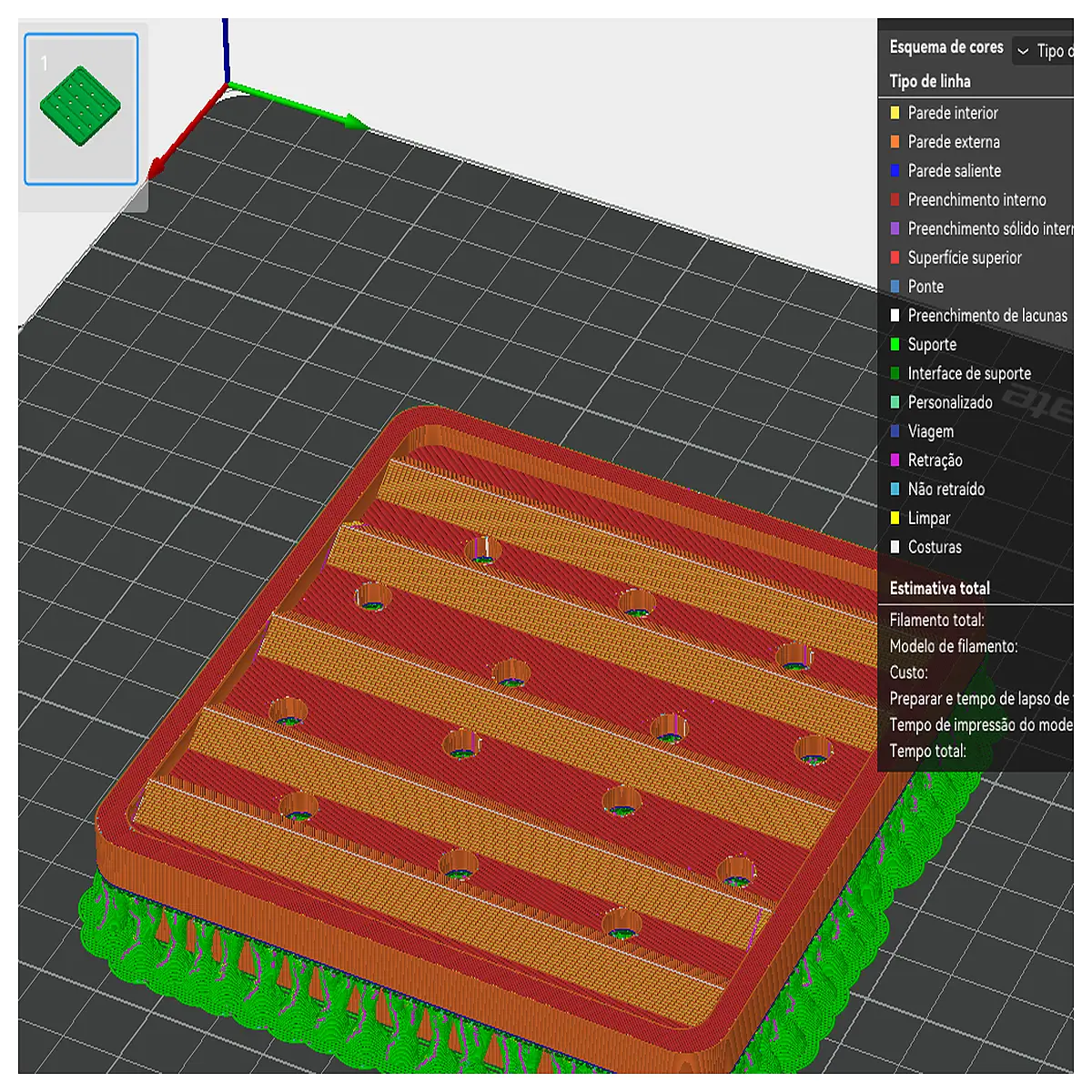Select the Tempo de impressão do modelo row

tap(981, 725)
